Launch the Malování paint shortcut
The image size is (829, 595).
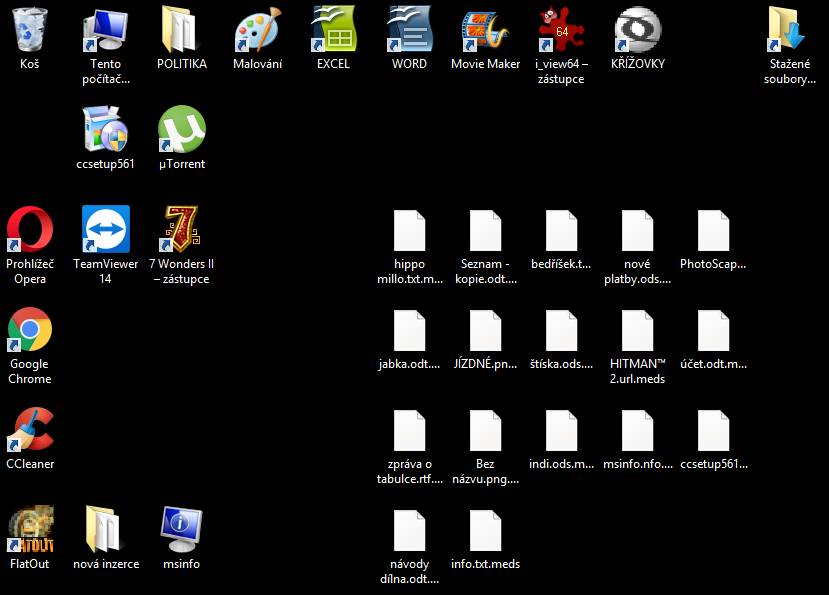(257, 30)
